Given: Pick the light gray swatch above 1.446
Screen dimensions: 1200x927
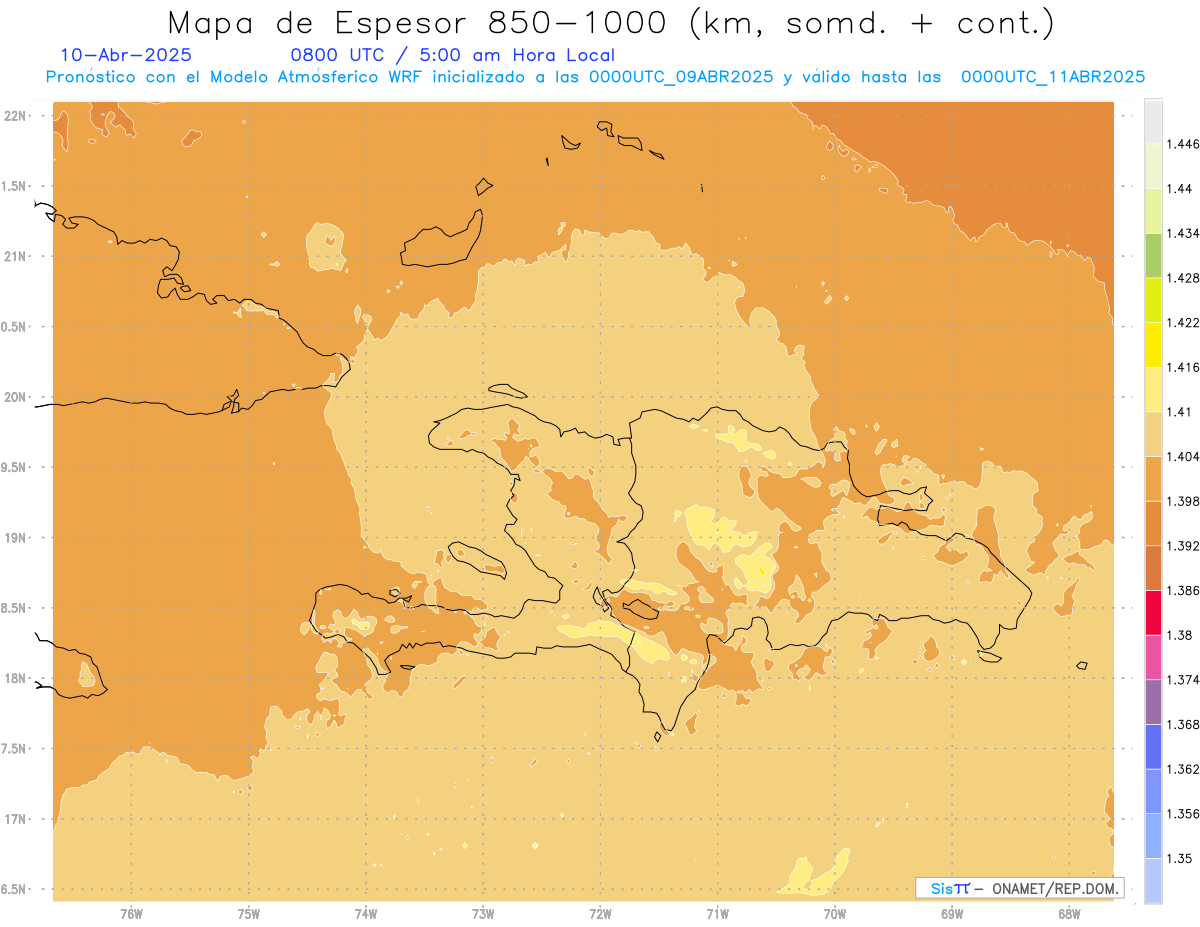Looking at the screenshot, I should [x=1153, y=122].
